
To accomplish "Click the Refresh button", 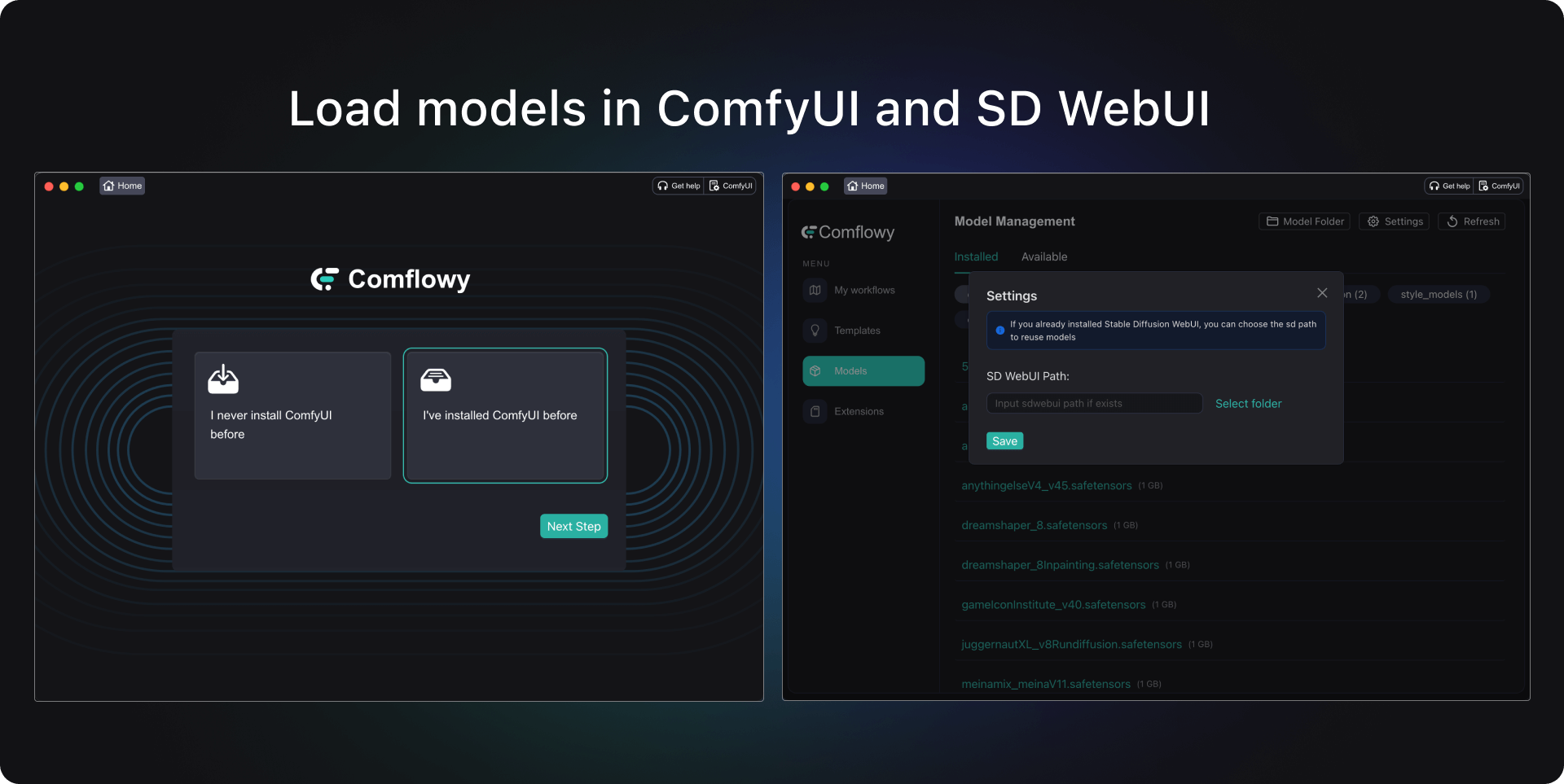I will [x=1472, y=221].
